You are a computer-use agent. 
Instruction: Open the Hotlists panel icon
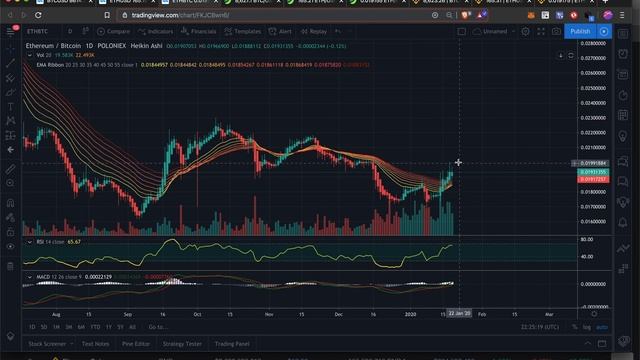pos(623,95)
